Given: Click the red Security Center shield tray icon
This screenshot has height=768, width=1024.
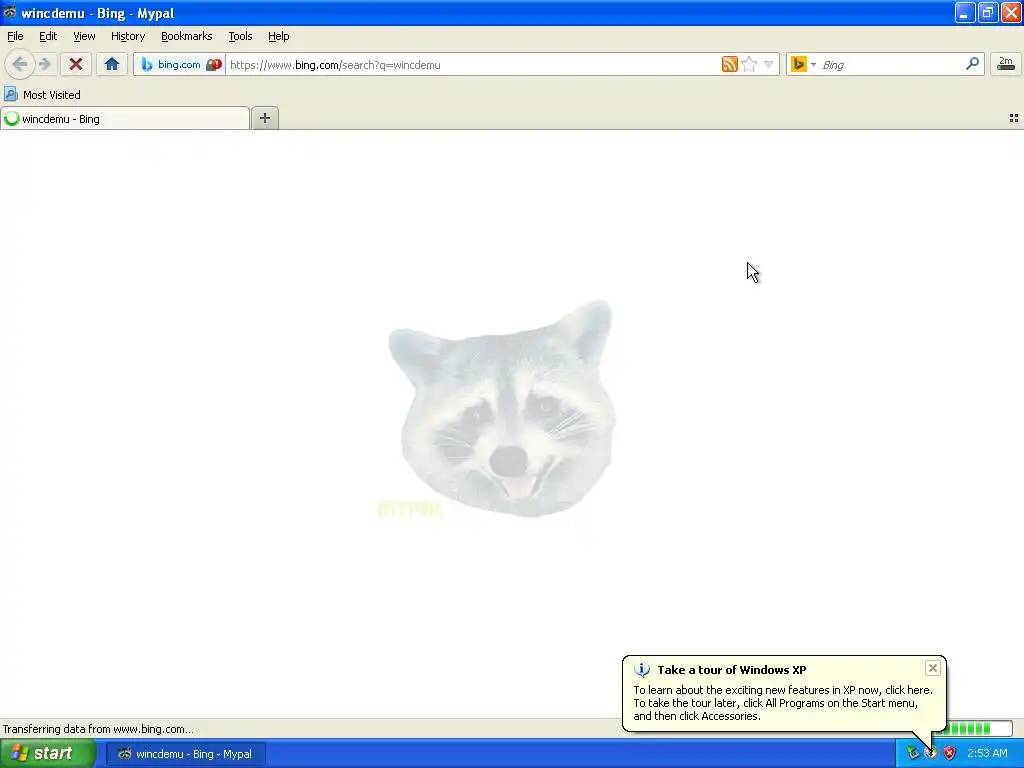Looking at the screenshot, I should click(950, 754).
